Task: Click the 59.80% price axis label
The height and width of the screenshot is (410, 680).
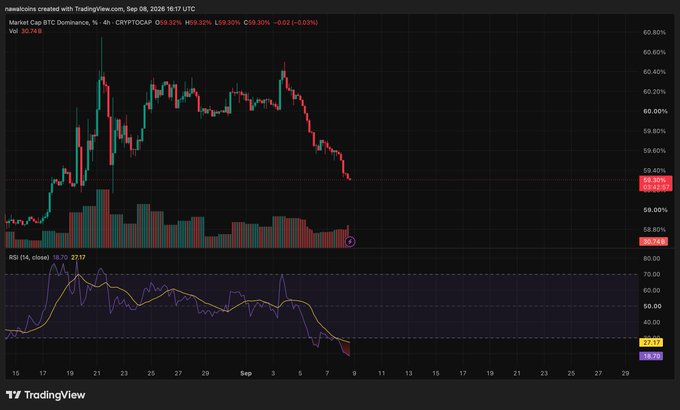Action: click(x=654, y=131)
